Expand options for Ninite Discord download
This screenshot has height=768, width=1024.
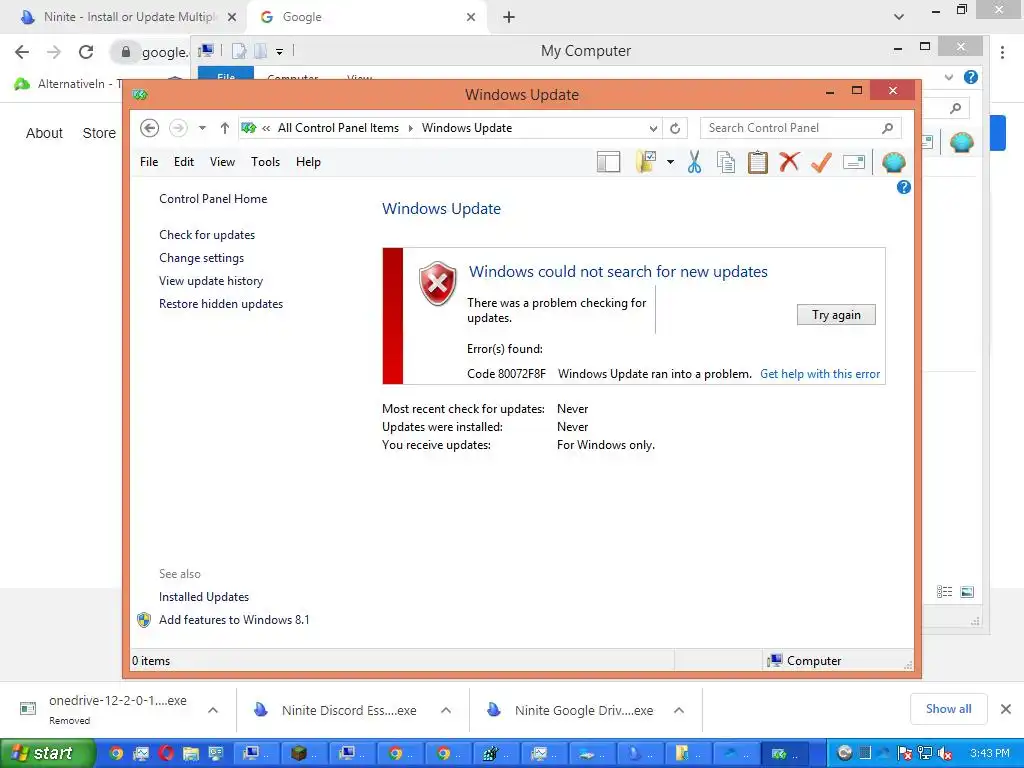pos(446,710)
